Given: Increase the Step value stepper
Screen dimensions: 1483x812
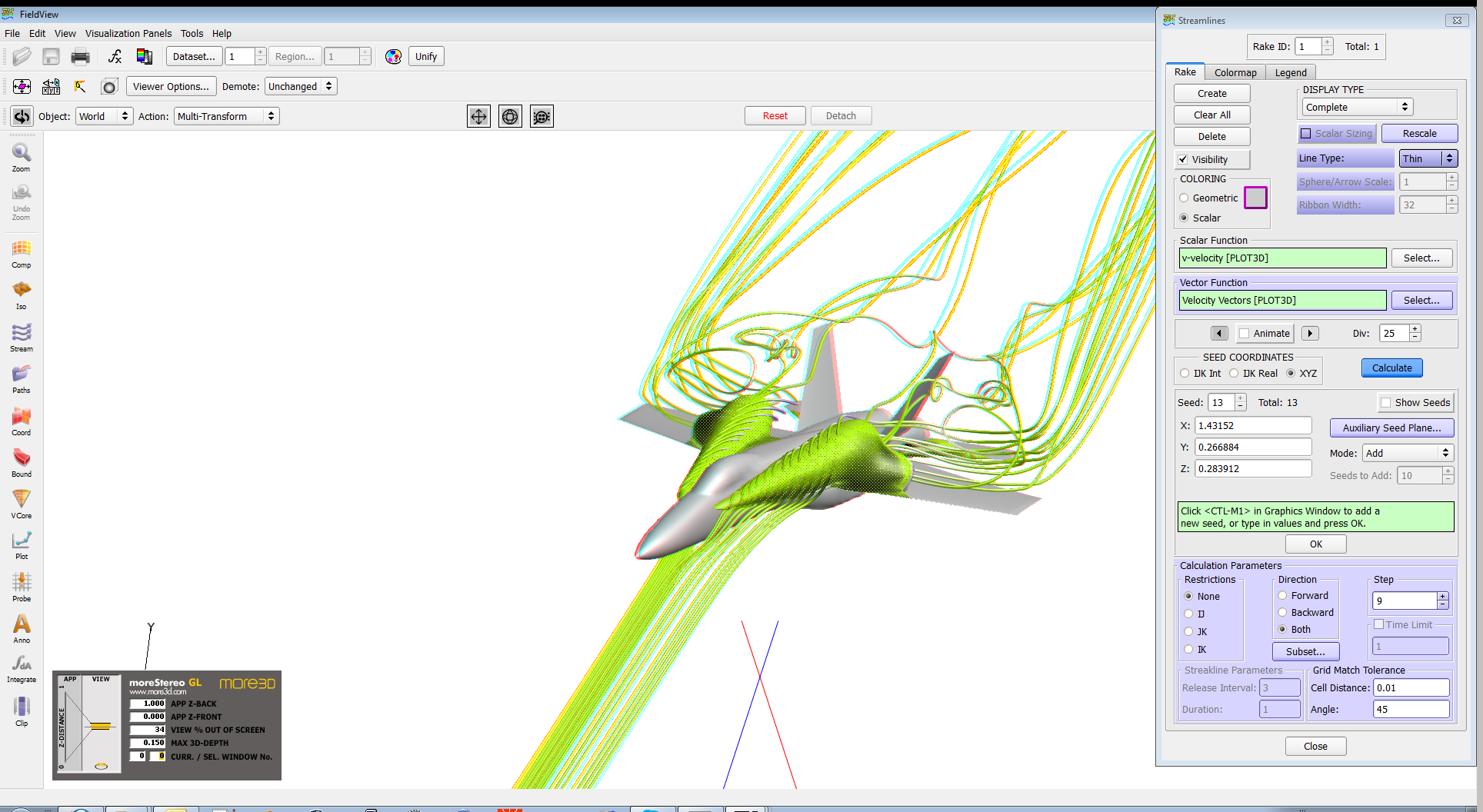Looking at the screenshot, I should tap(1443, 596).
